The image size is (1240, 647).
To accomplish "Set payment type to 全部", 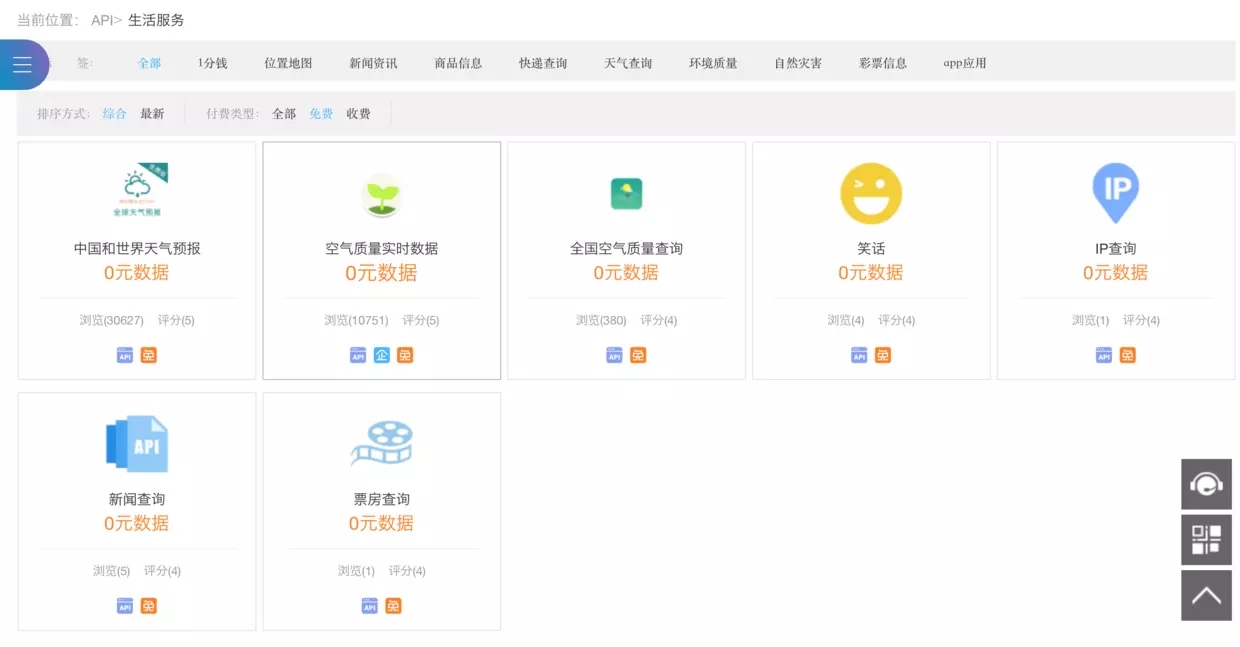I will point(284,114).
